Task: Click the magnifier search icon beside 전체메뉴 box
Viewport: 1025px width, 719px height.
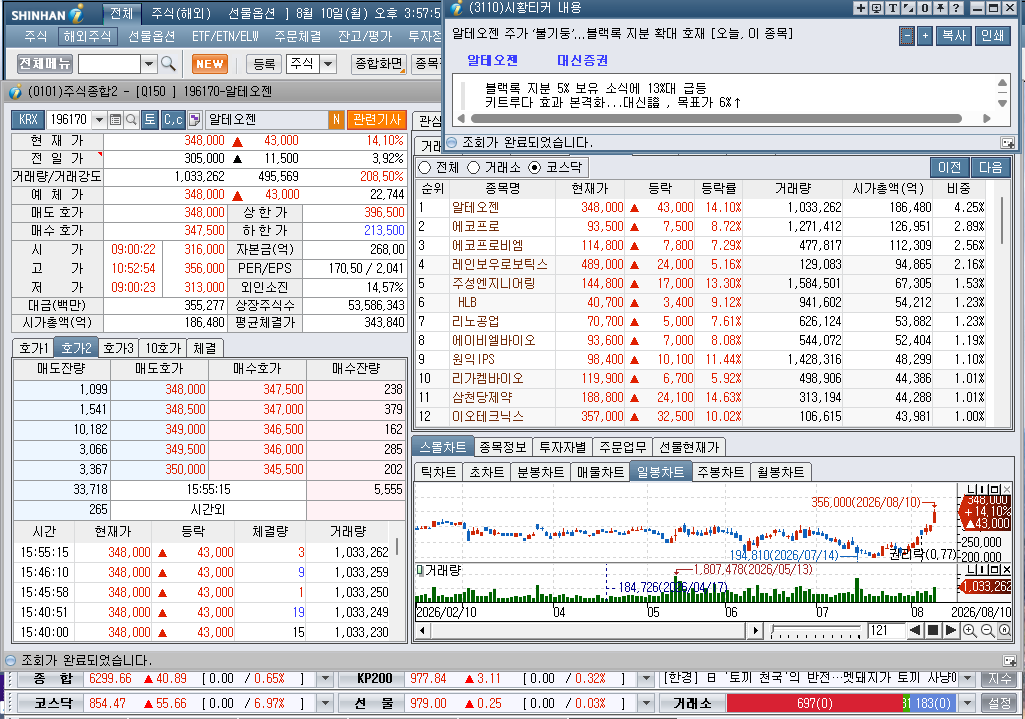Action: point(169,63)
